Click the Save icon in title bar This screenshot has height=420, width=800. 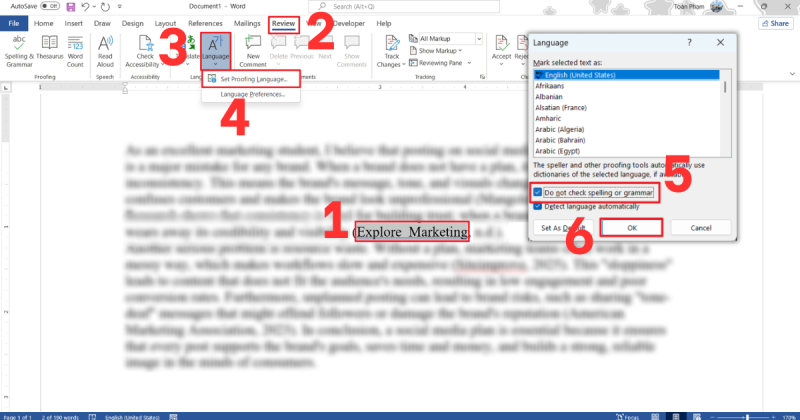(x=70, y=7)
